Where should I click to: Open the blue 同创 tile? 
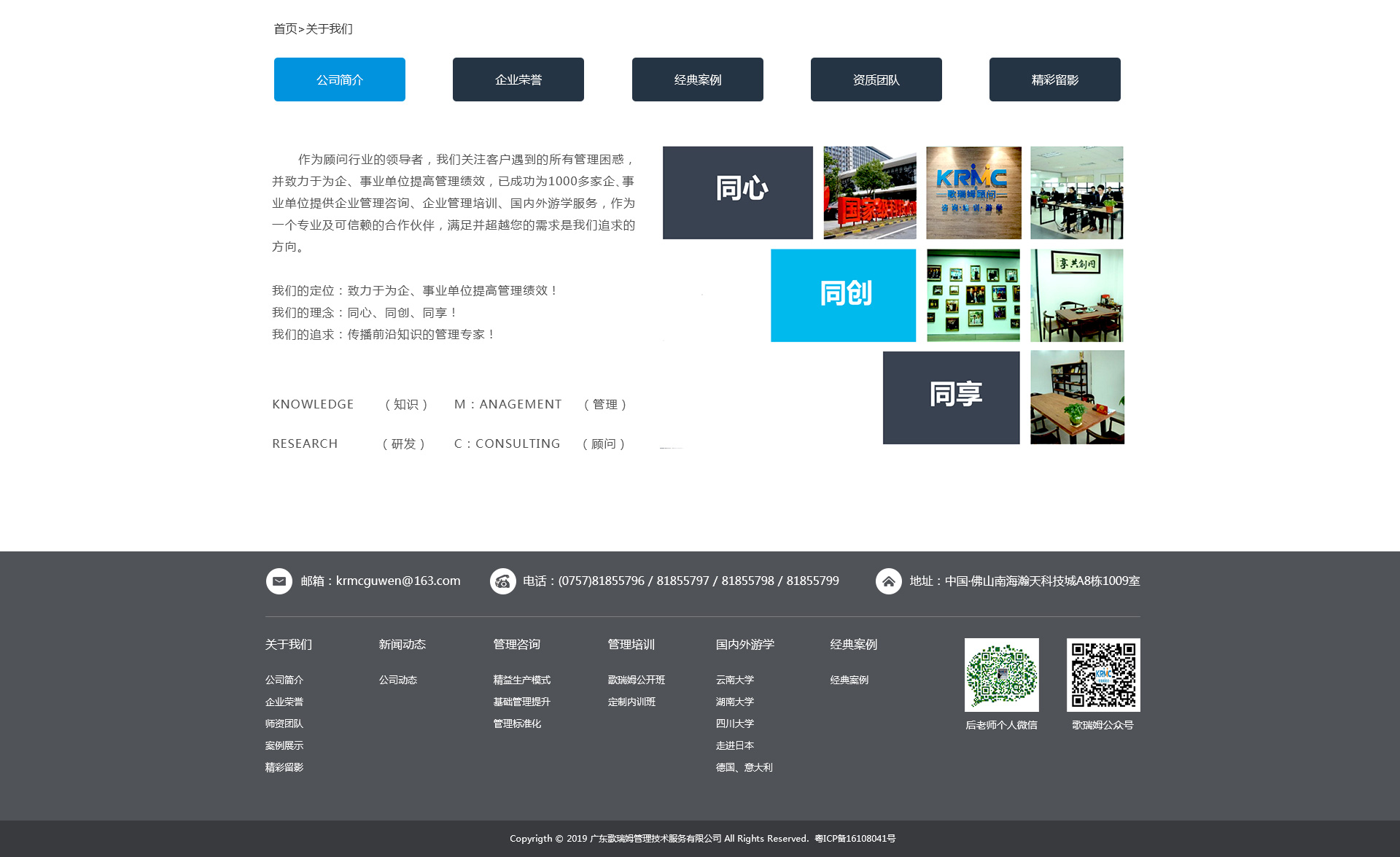click(843, 295)
